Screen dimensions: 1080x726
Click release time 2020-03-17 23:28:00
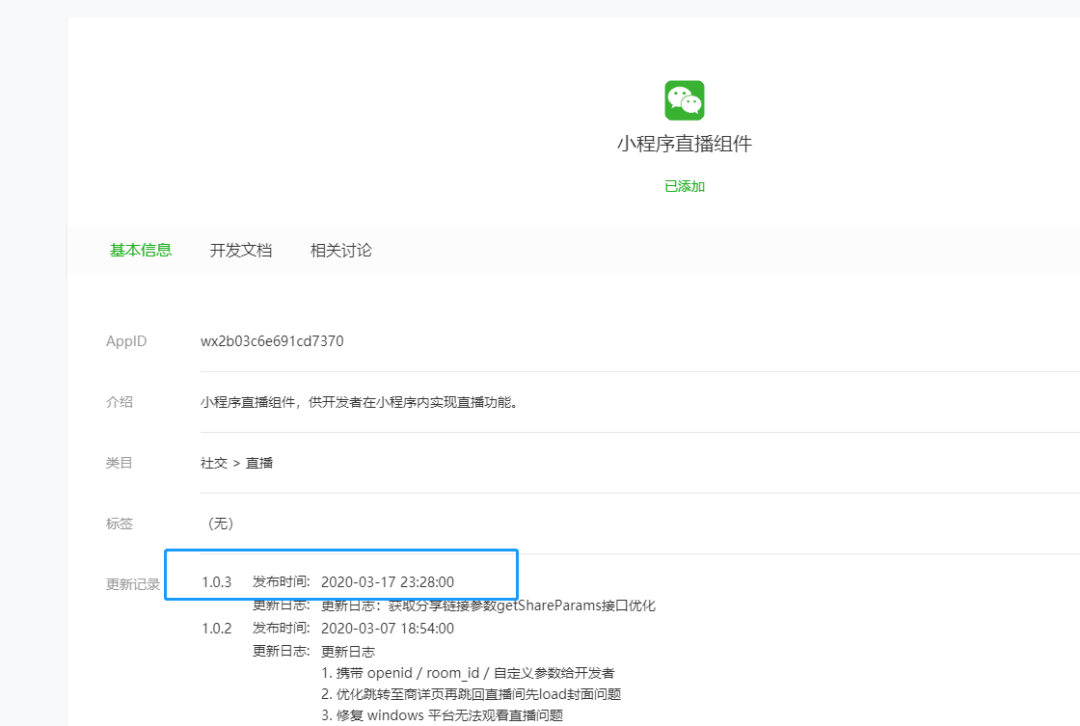click(387, 582)
